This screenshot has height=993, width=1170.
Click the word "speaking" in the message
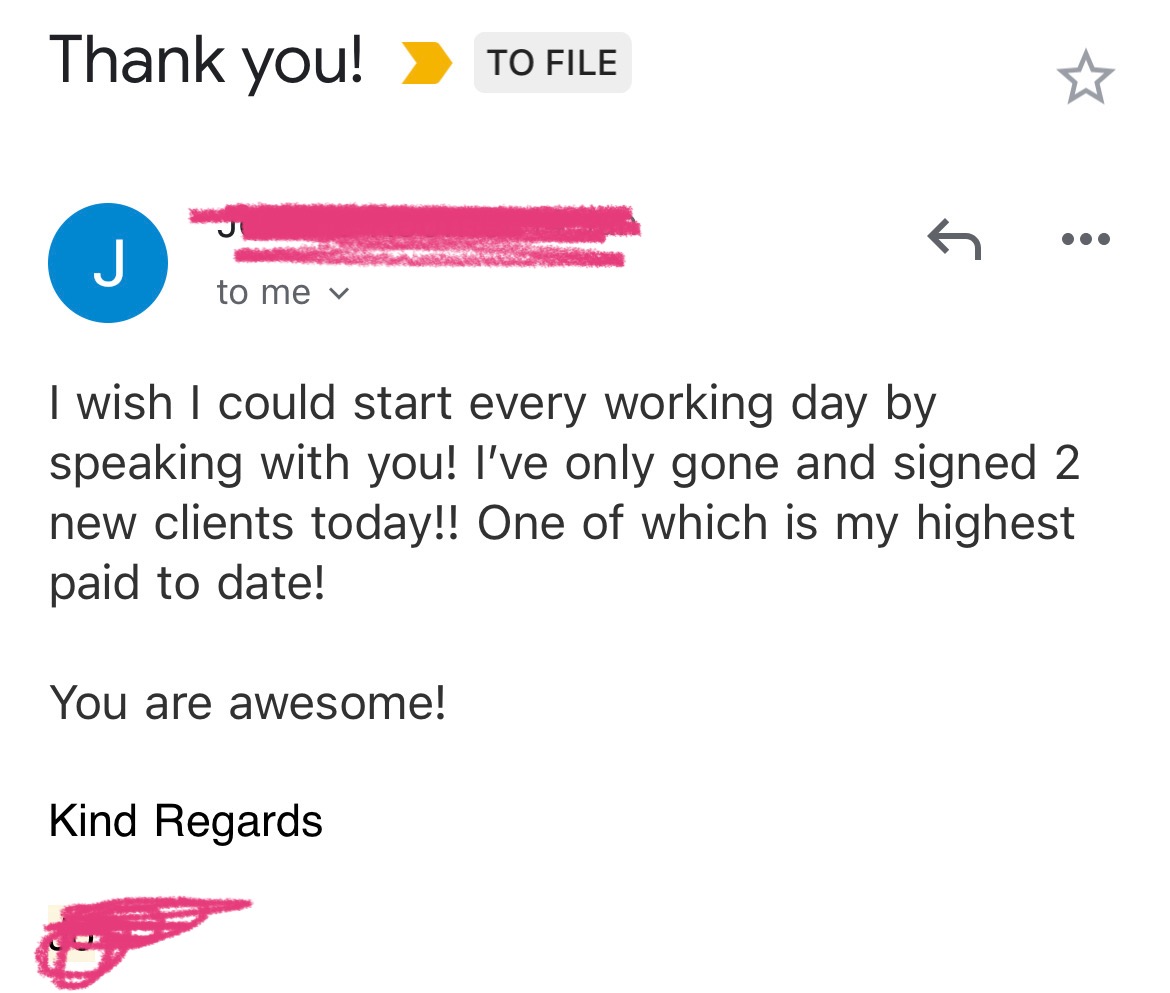click(x=146, y=465)
